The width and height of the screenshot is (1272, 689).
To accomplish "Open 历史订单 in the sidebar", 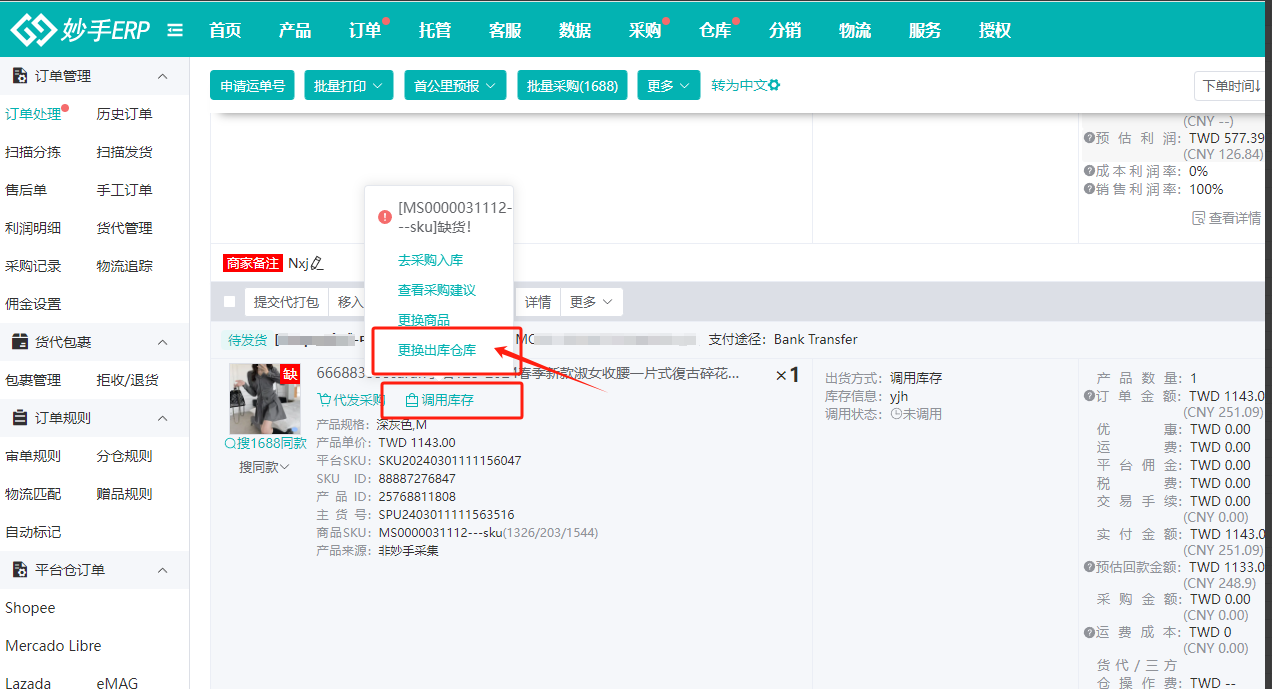I will click(x=125, y=114).
